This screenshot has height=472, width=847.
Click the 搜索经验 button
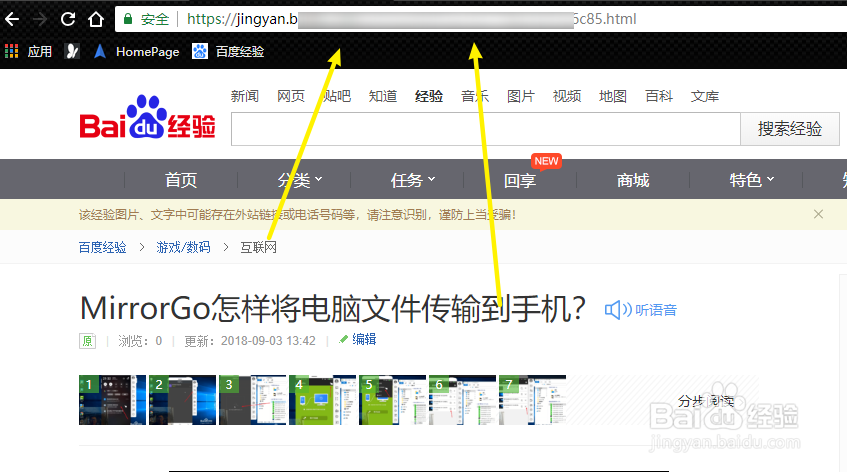pyautogui.click(x=790, y=129)
